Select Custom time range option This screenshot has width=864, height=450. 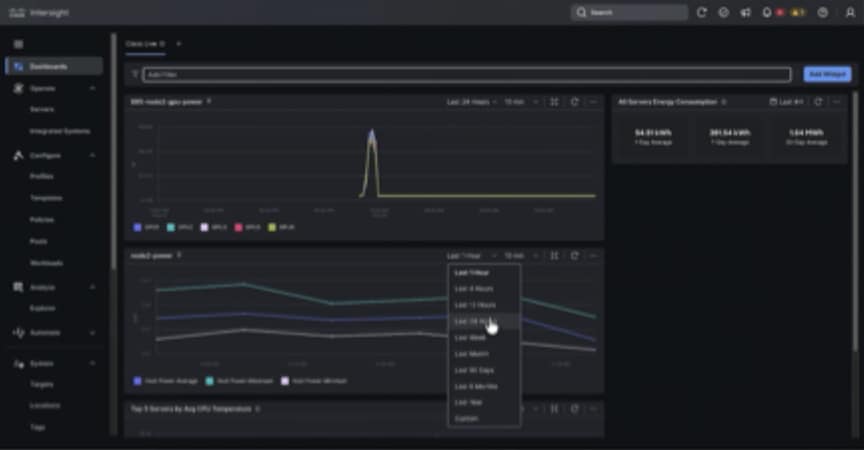click(484, 419)
